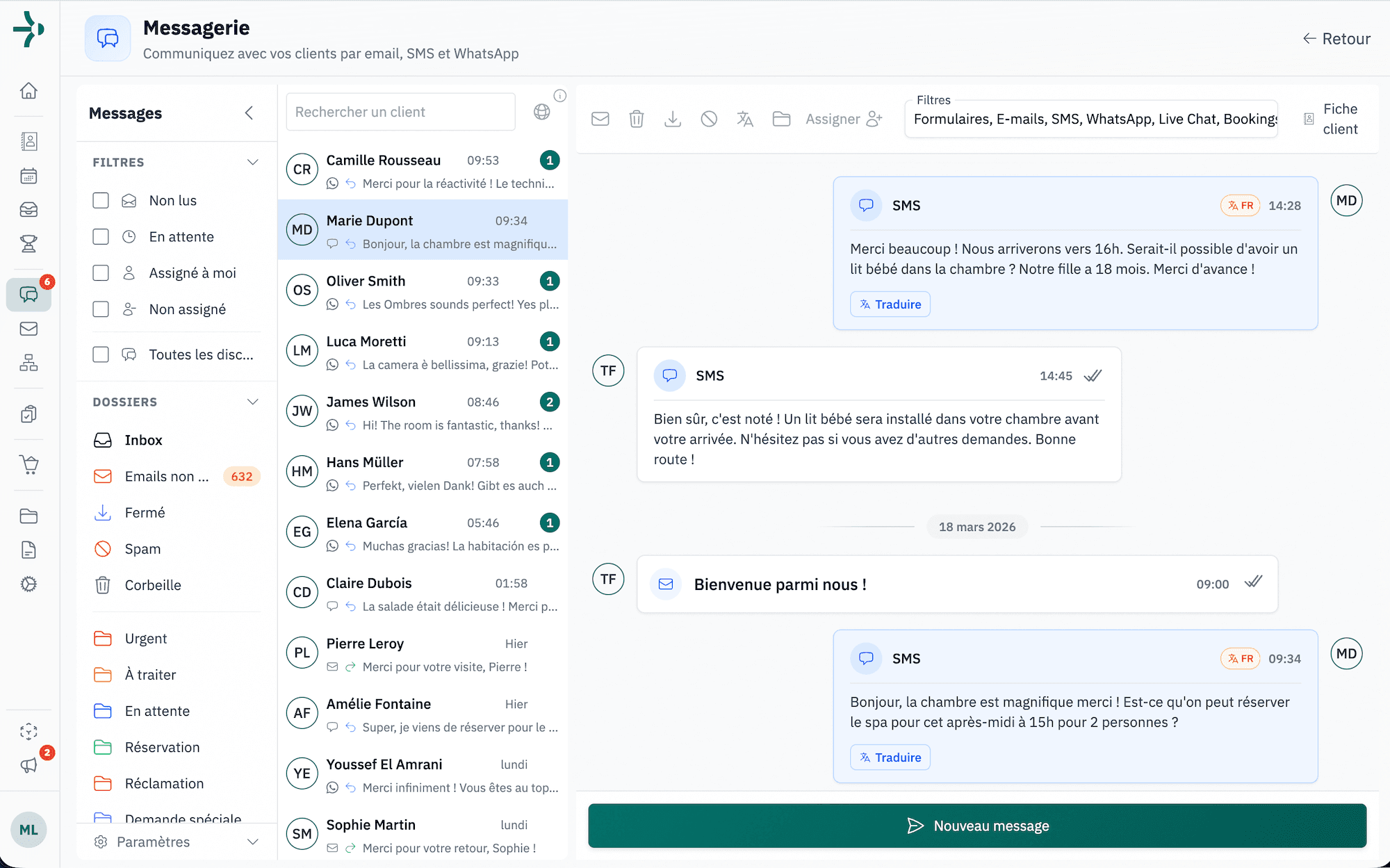
Task: Collapse the FILTRES section
Action: [x=253, y=162]
